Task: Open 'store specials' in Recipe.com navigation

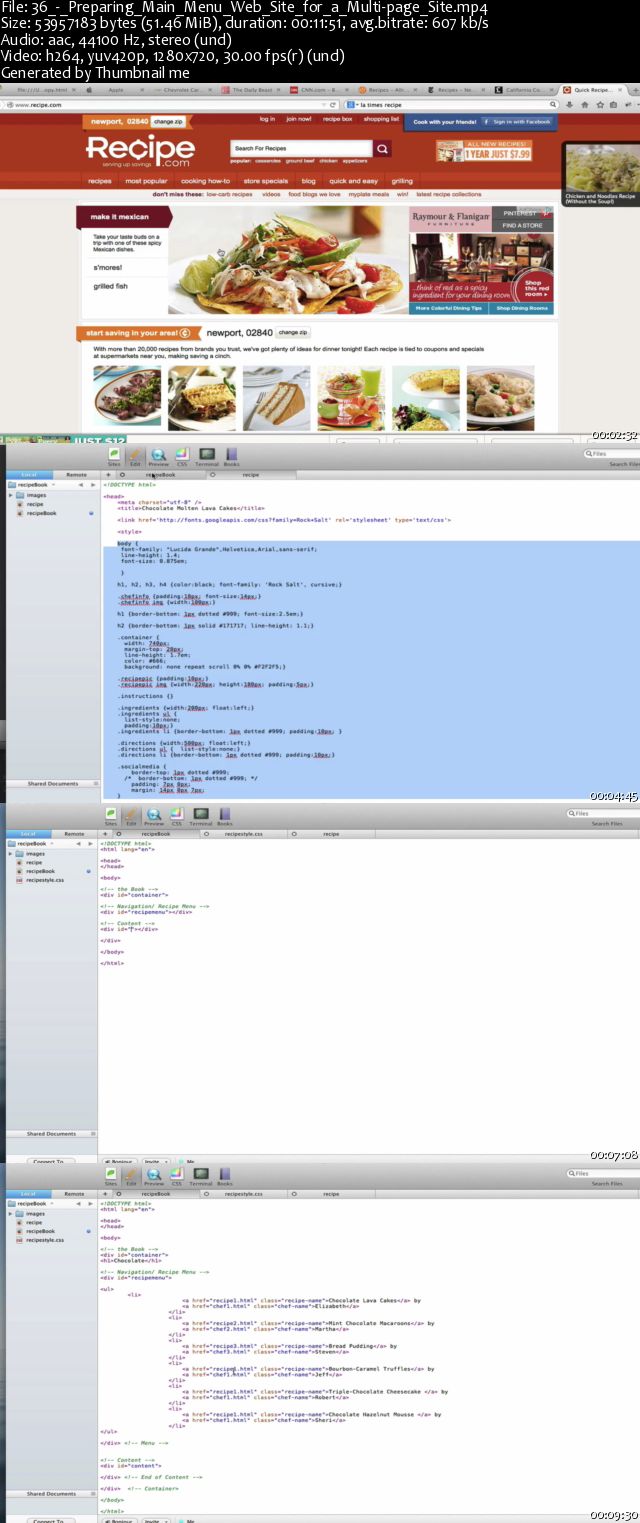Action: pyautogui.click(x=265, y=181)
